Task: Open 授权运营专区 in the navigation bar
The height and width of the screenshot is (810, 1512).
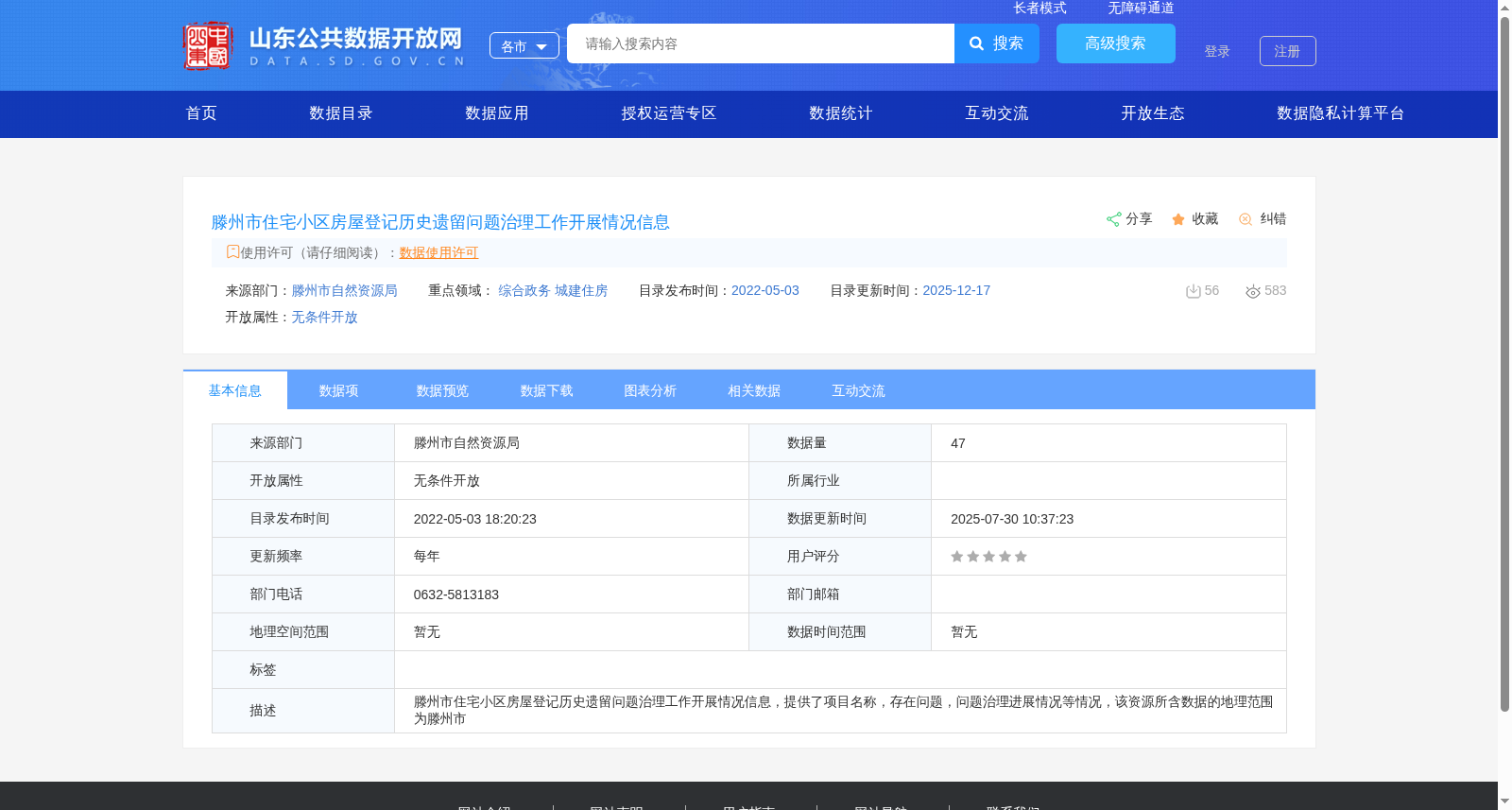Action: (x=669, y=113)
